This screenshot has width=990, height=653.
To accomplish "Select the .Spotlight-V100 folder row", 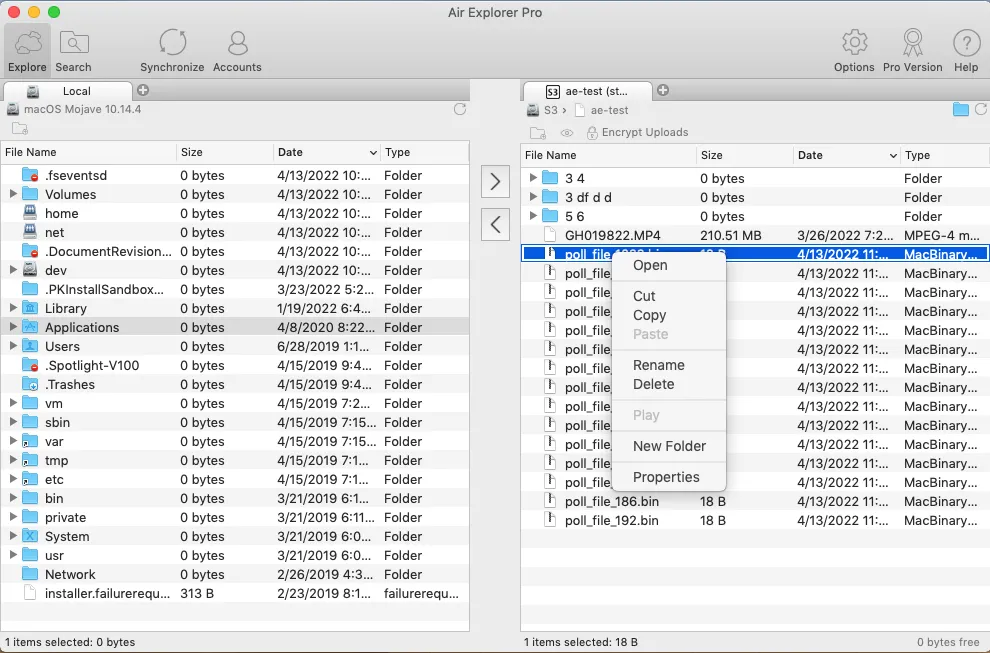I will pos(235,365).
